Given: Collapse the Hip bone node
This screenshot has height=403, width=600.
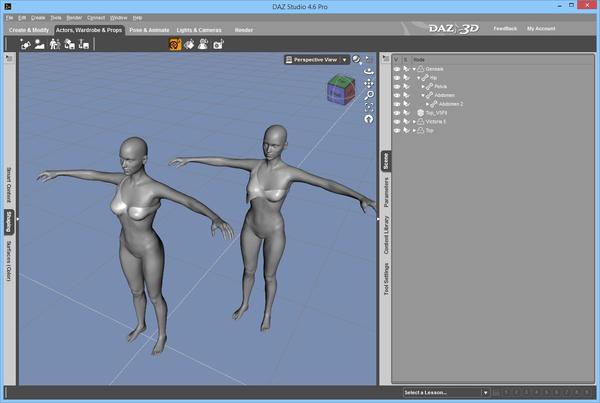Looking at the screenshot, I should [x=419, y=78].
